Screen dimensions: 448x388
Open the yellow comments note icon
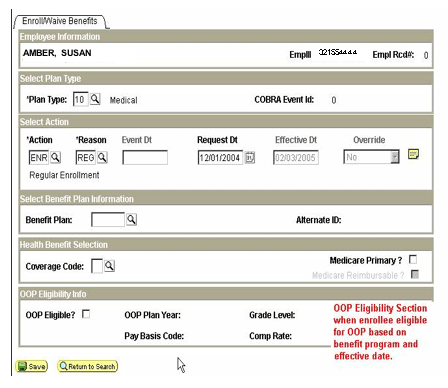click(413, 154)
